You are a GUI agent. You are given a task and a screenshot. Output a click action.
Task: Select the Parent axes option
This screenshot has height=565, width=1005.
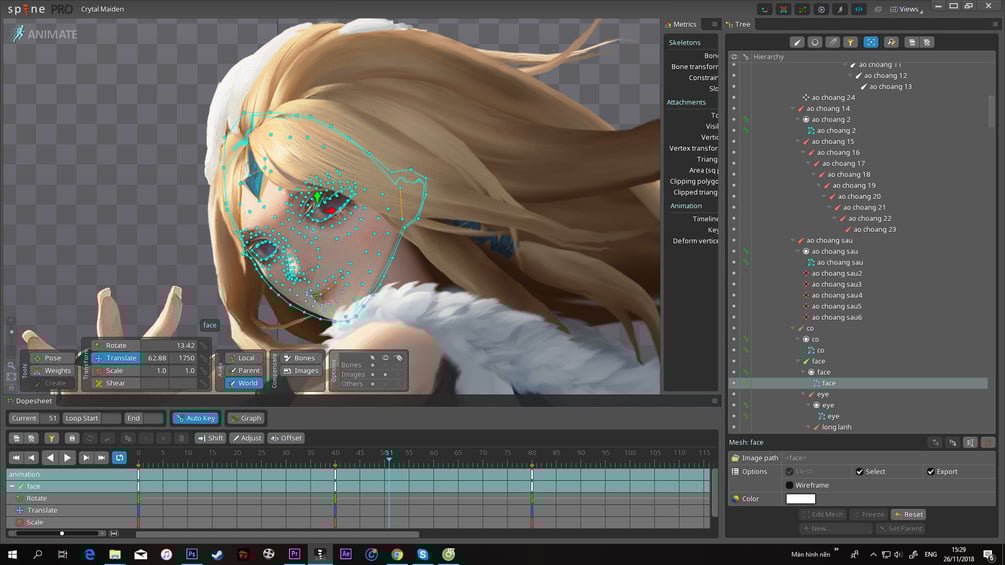(x=244, y=370)
